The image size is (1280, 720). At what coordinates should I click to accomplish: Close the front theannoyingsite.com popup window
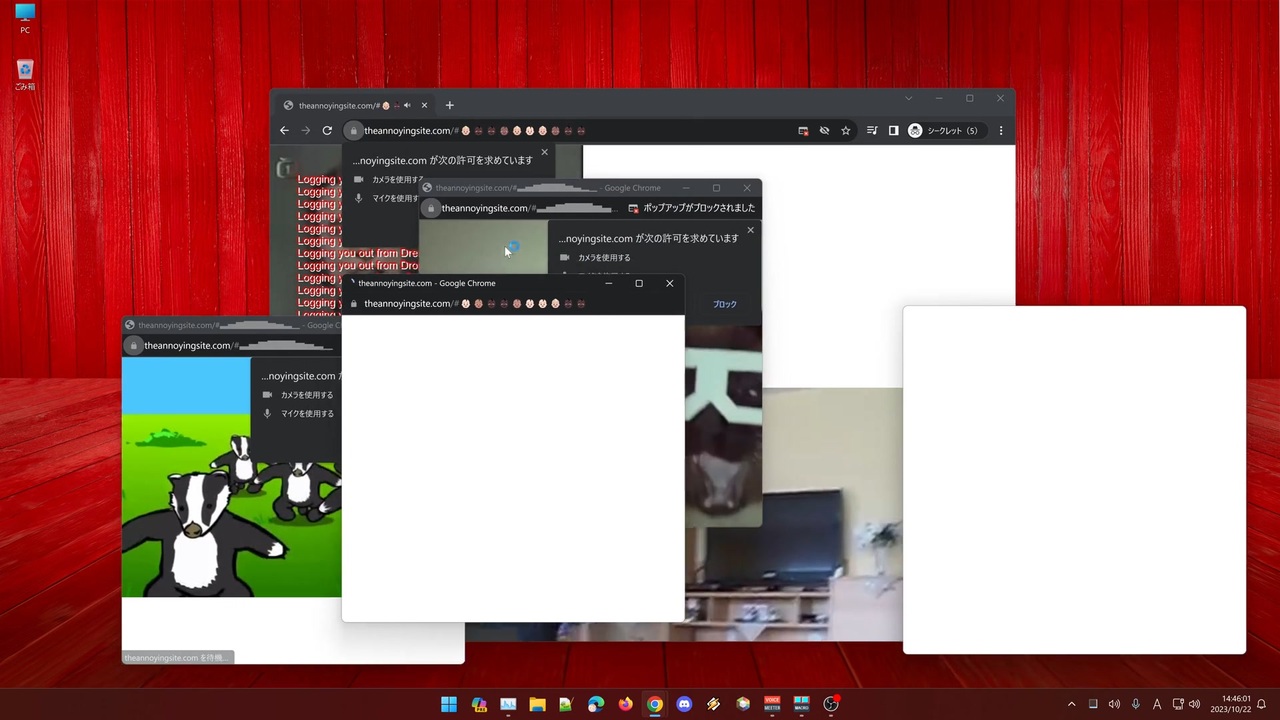point(670,283)
